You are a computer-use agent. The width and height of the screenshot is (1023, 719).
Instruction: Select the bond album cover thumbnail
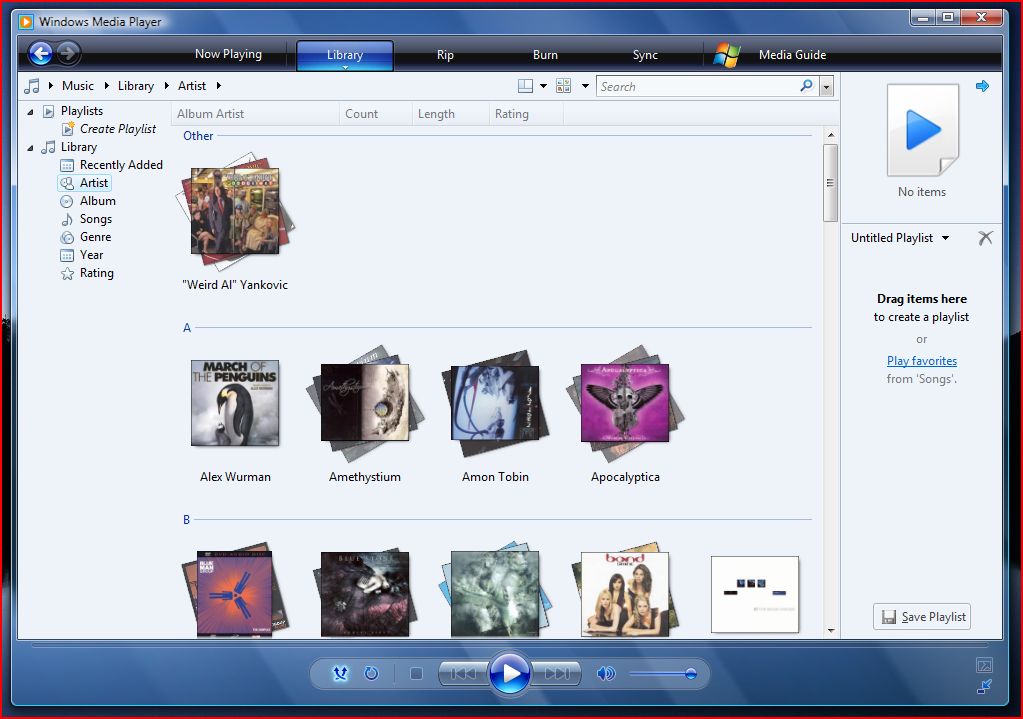[x=625, y=594]
